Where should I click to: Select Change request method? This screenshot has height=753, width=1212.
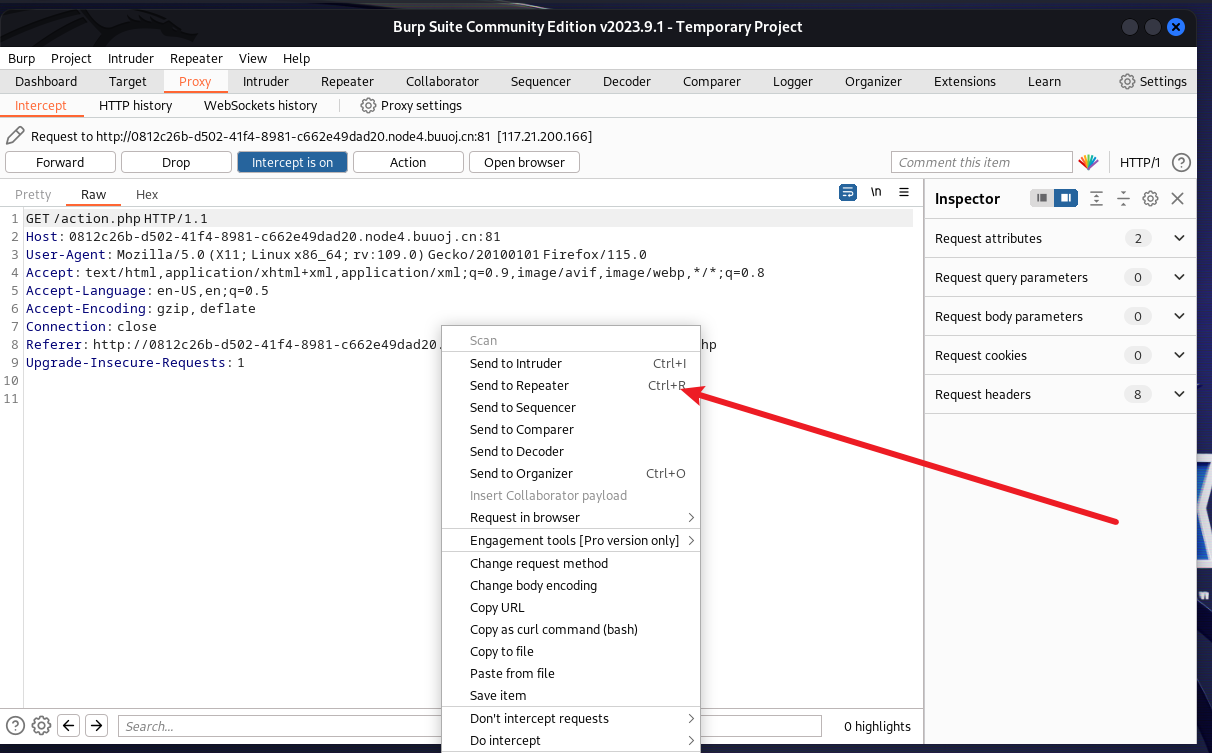(571, 564)
